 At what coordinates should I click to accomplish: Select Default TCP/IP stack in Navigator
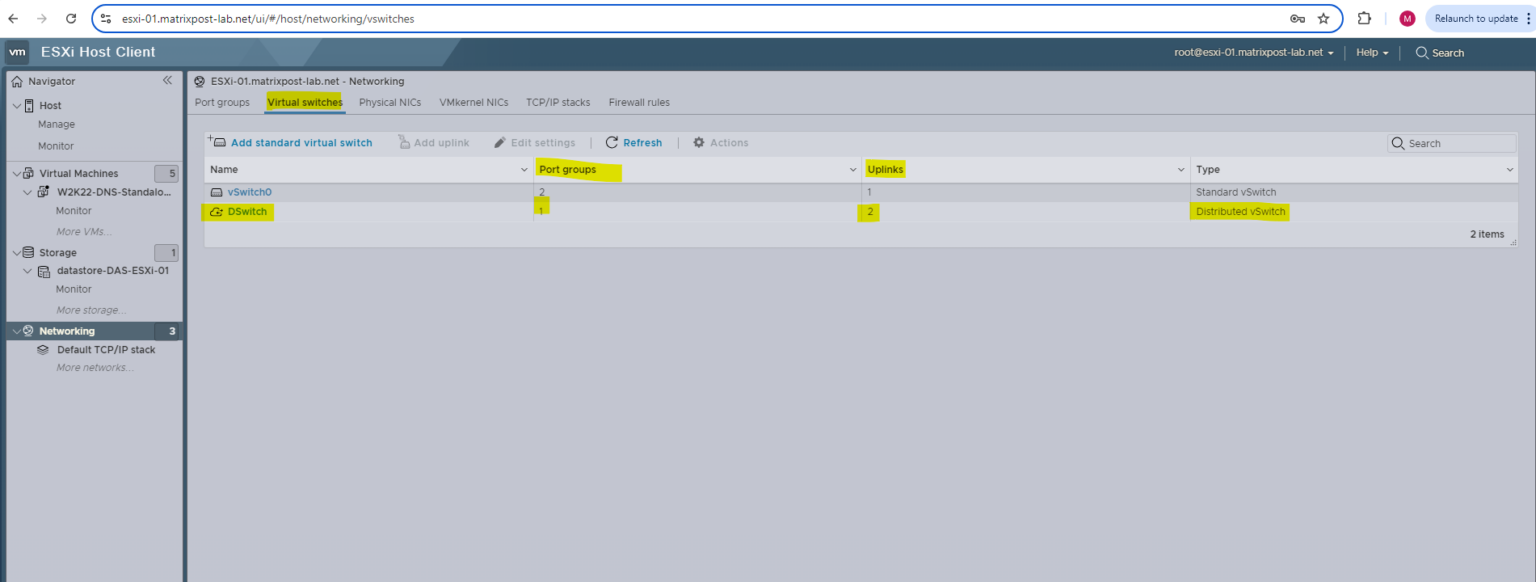(x=106, y=349)
